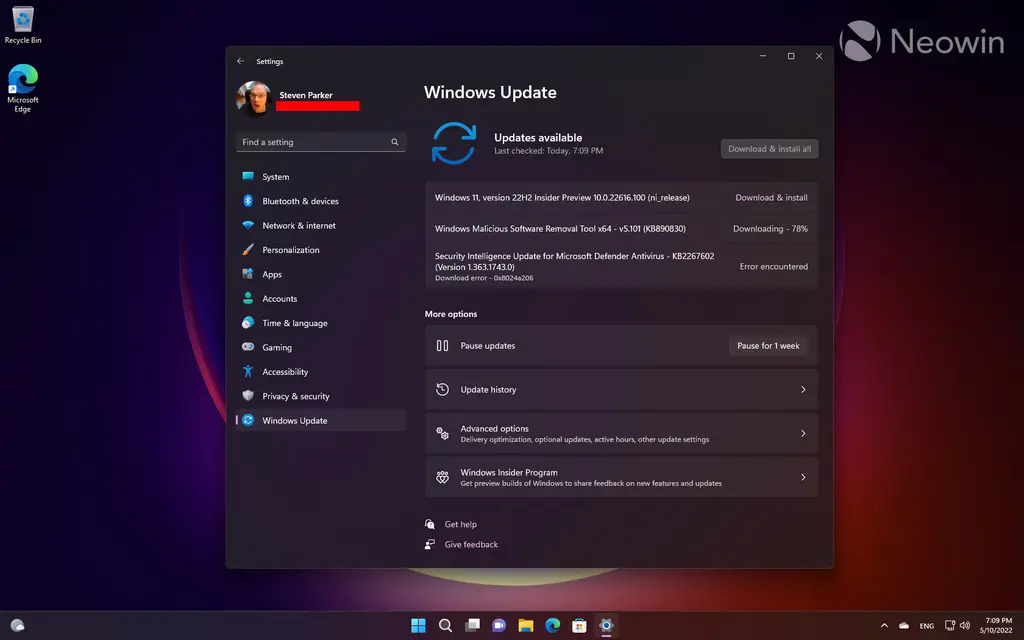The image size is (1024, 640).
Task: Click the Find a setting search box
Action: [x=314, y=142]
